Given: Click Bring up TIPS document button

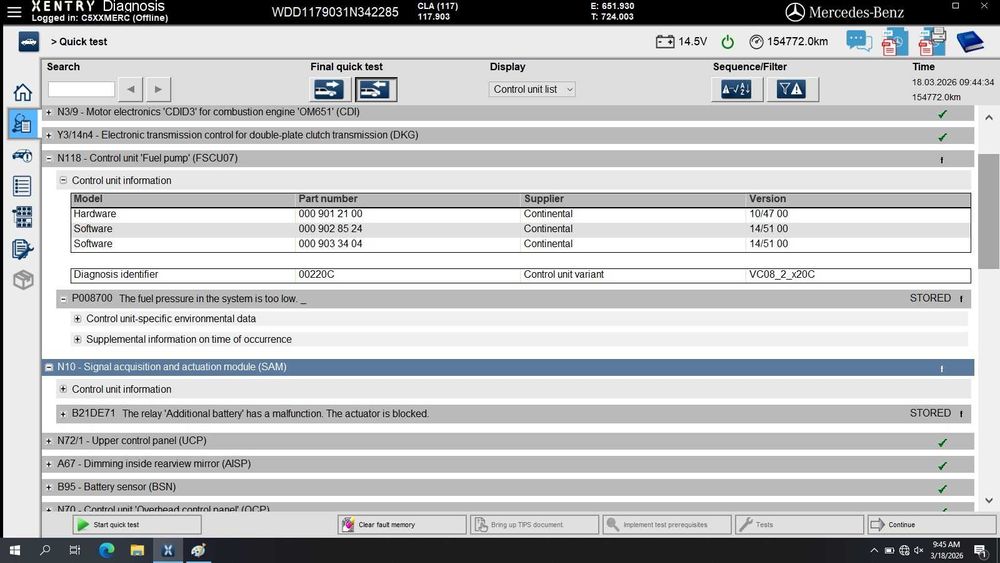Looking at the screenshot, I should [x=534, y=525].
